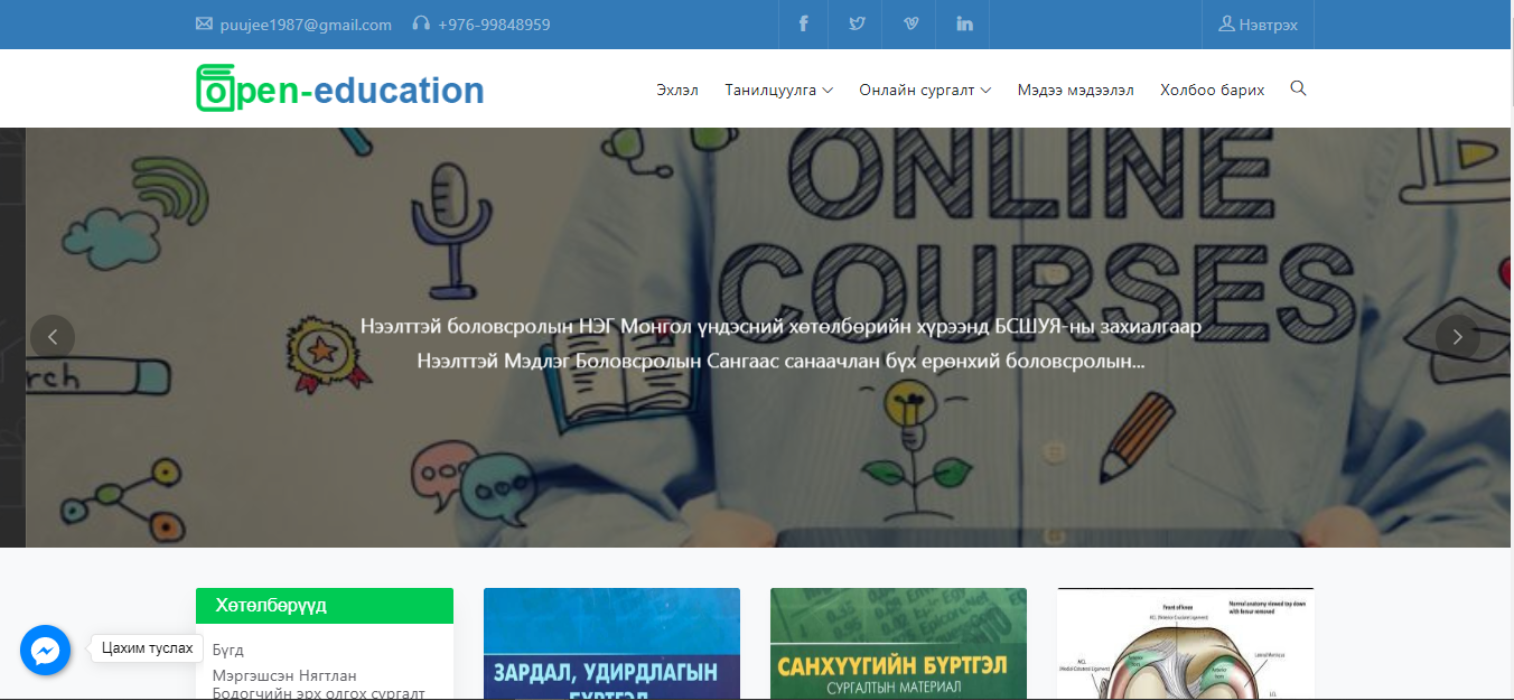Click the +976-99848959 phone number
Image resolution: width=1514 pixels, height=700 pixels.
pos(494,24)
